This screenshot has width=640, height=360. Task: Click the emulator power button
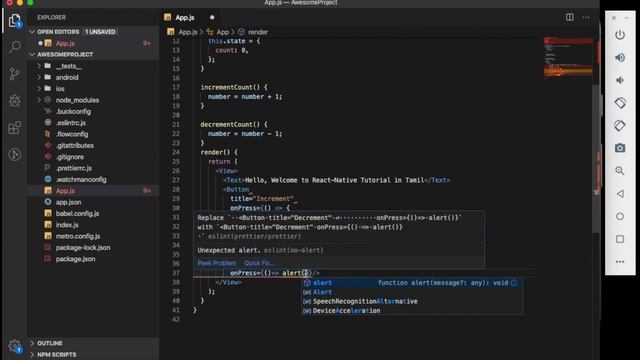point(620,35)
